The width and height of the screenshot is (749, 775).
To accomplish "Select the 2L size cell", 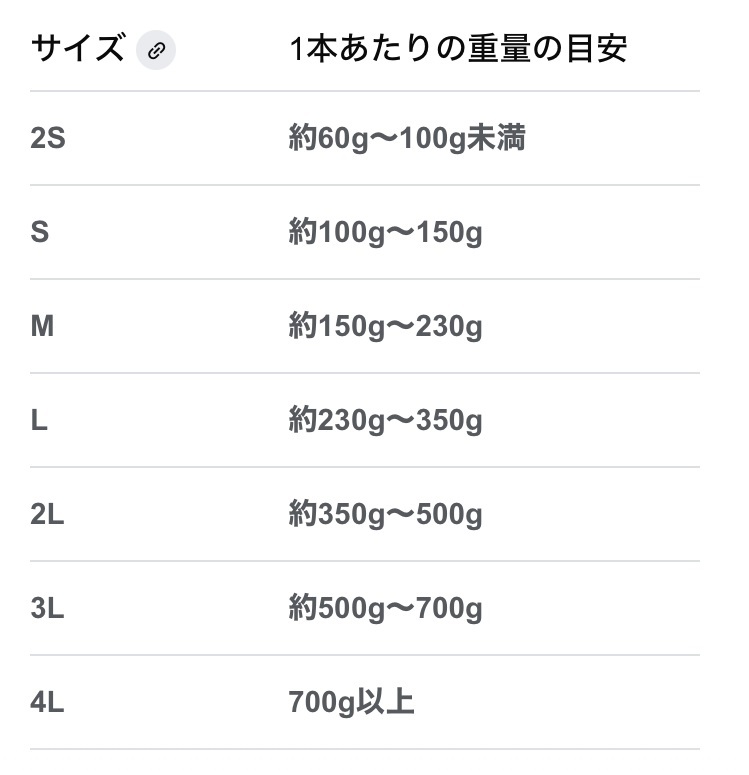I will click(x=48, y=515).
